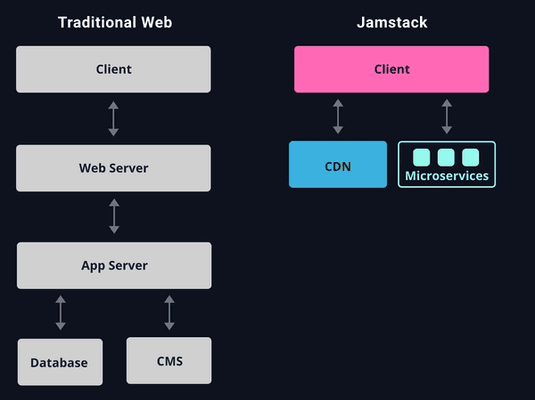Click the first teal microservice square
This screenshot has height=400, width=535.
(421, 157)
